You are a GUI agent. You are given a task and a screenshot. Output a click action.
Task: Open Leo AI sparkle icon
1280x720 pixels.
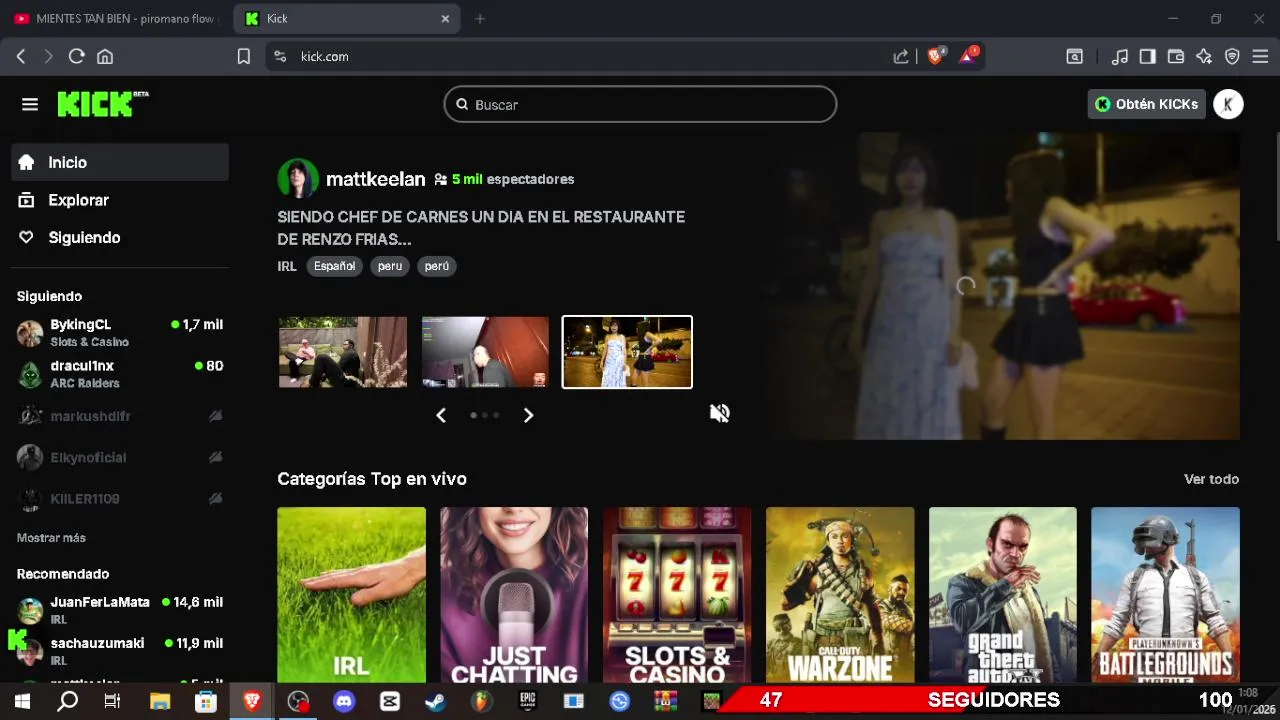click(1204, 57)
